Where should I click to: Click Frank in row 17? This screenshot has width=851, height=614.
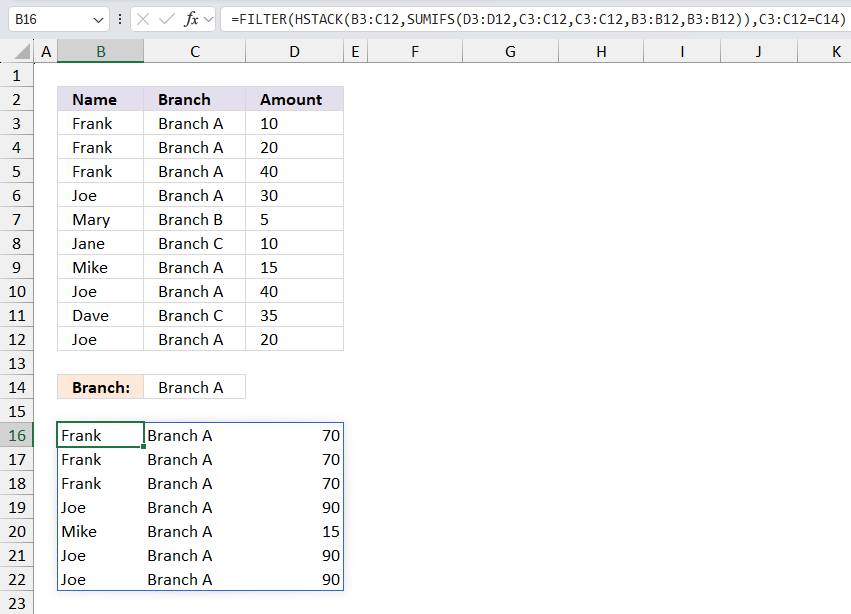click(100, 459)
